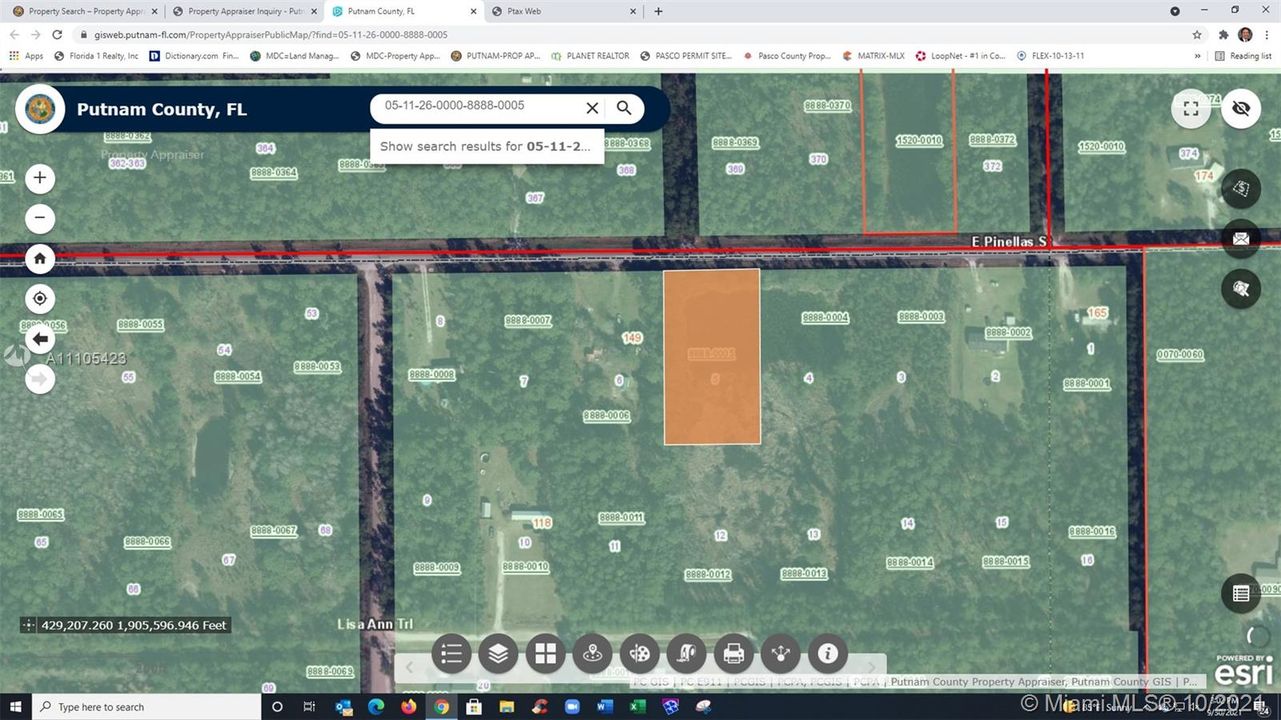Enter full screen map mode
Image resolution: width=1281 pixels, height=720 pixels.
tap(1191, 109)
